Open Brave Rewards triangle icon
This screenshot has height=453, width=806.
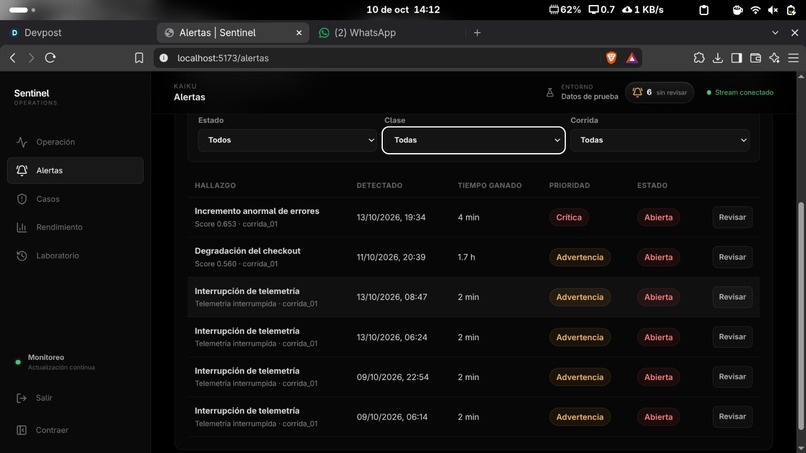[x=632, y=58]
